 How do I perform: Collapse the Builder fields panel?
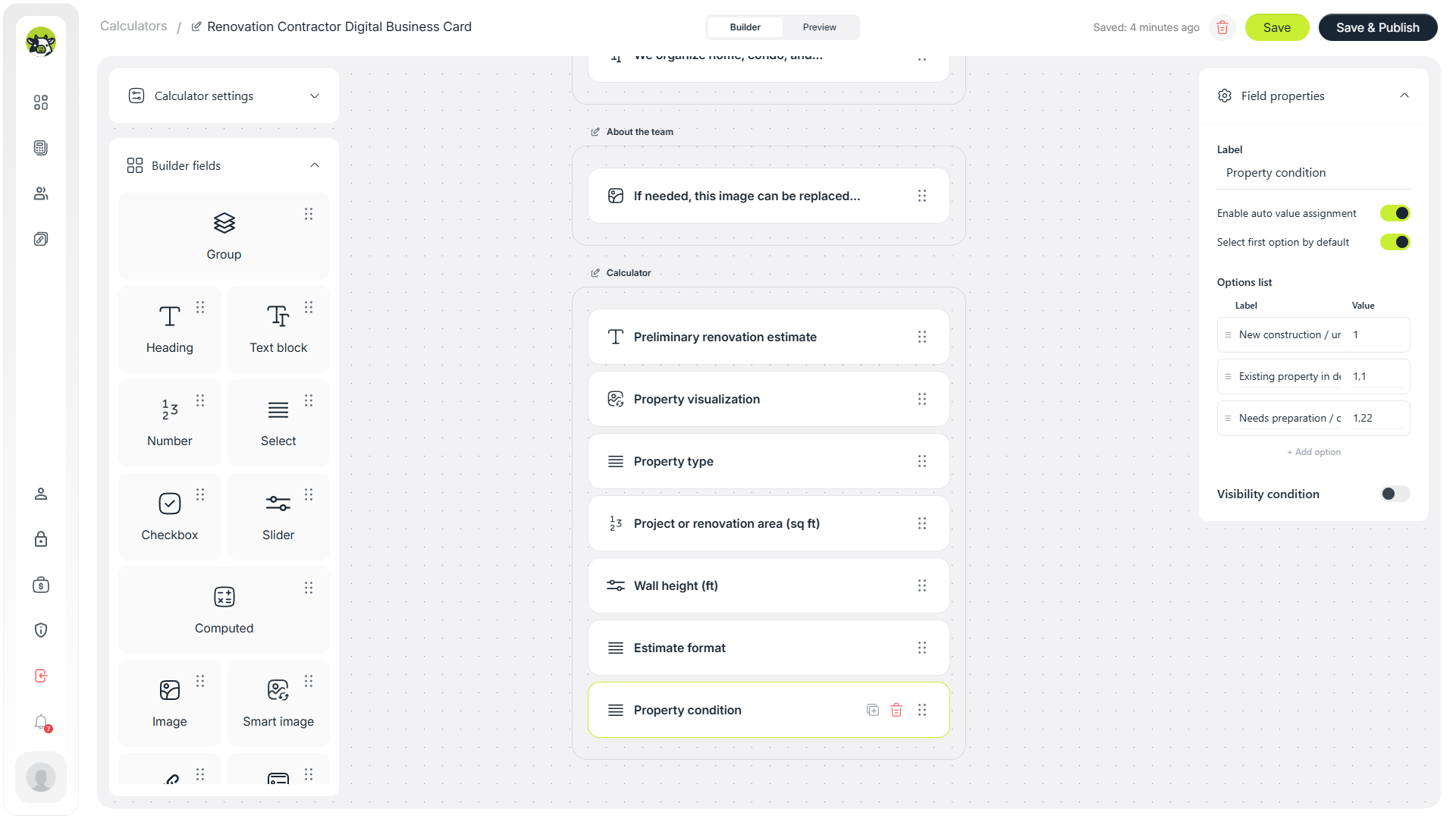[315, 165]
